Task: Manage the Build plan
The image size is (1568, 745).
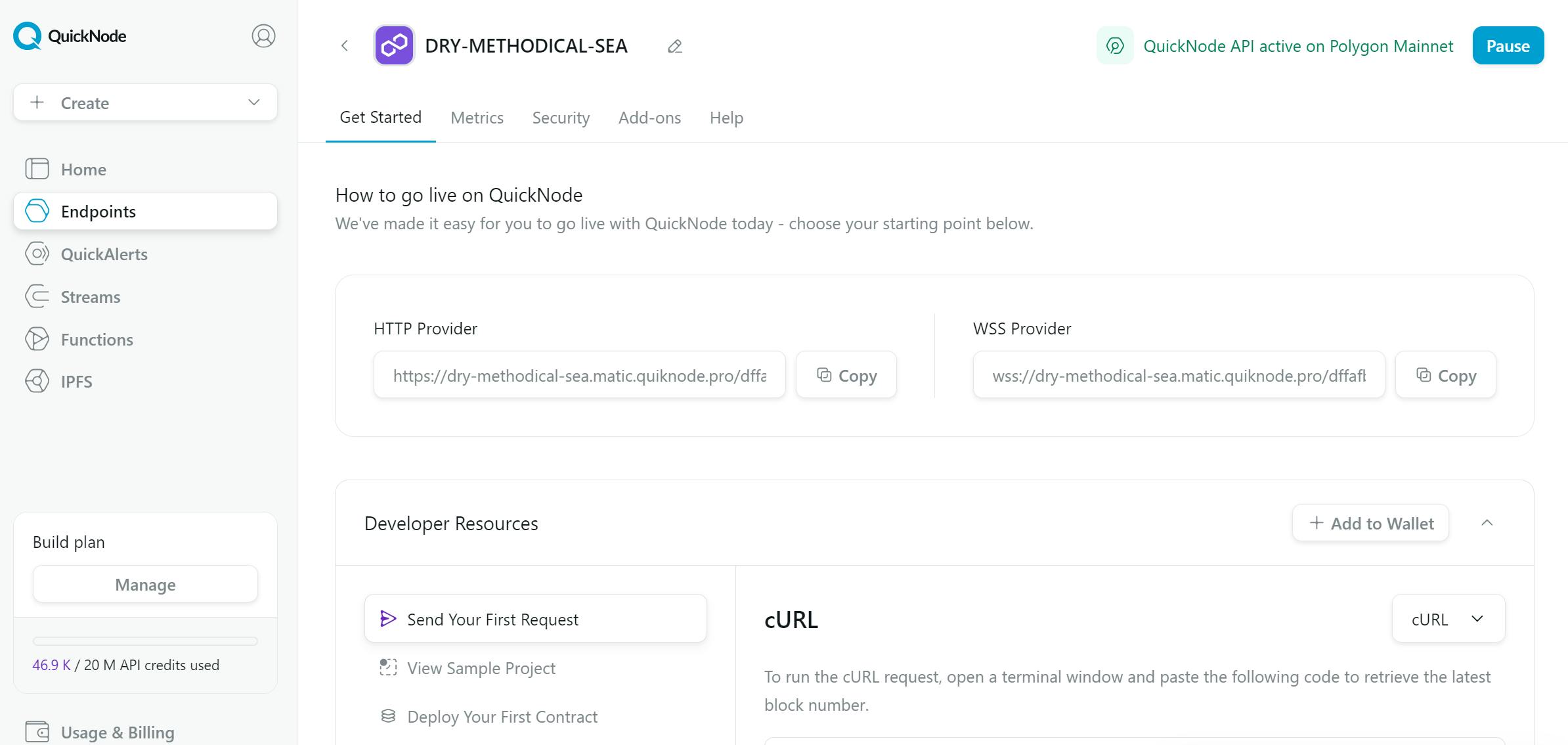Action: coord(145,584)
